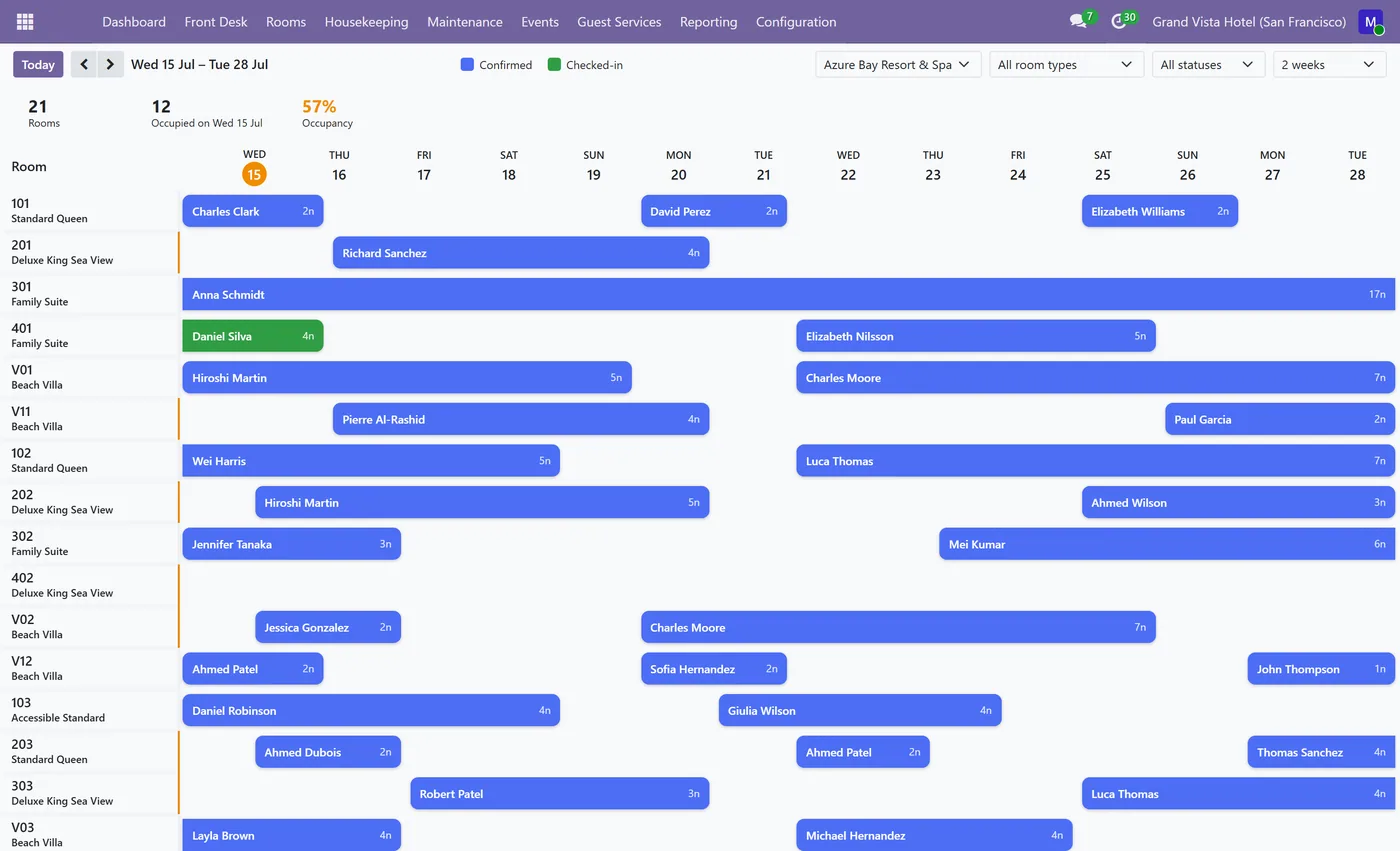Click the 57% Occupancy statistic
The width and height of the screenshot is (1400, 851).
click(x=327, y=113)
